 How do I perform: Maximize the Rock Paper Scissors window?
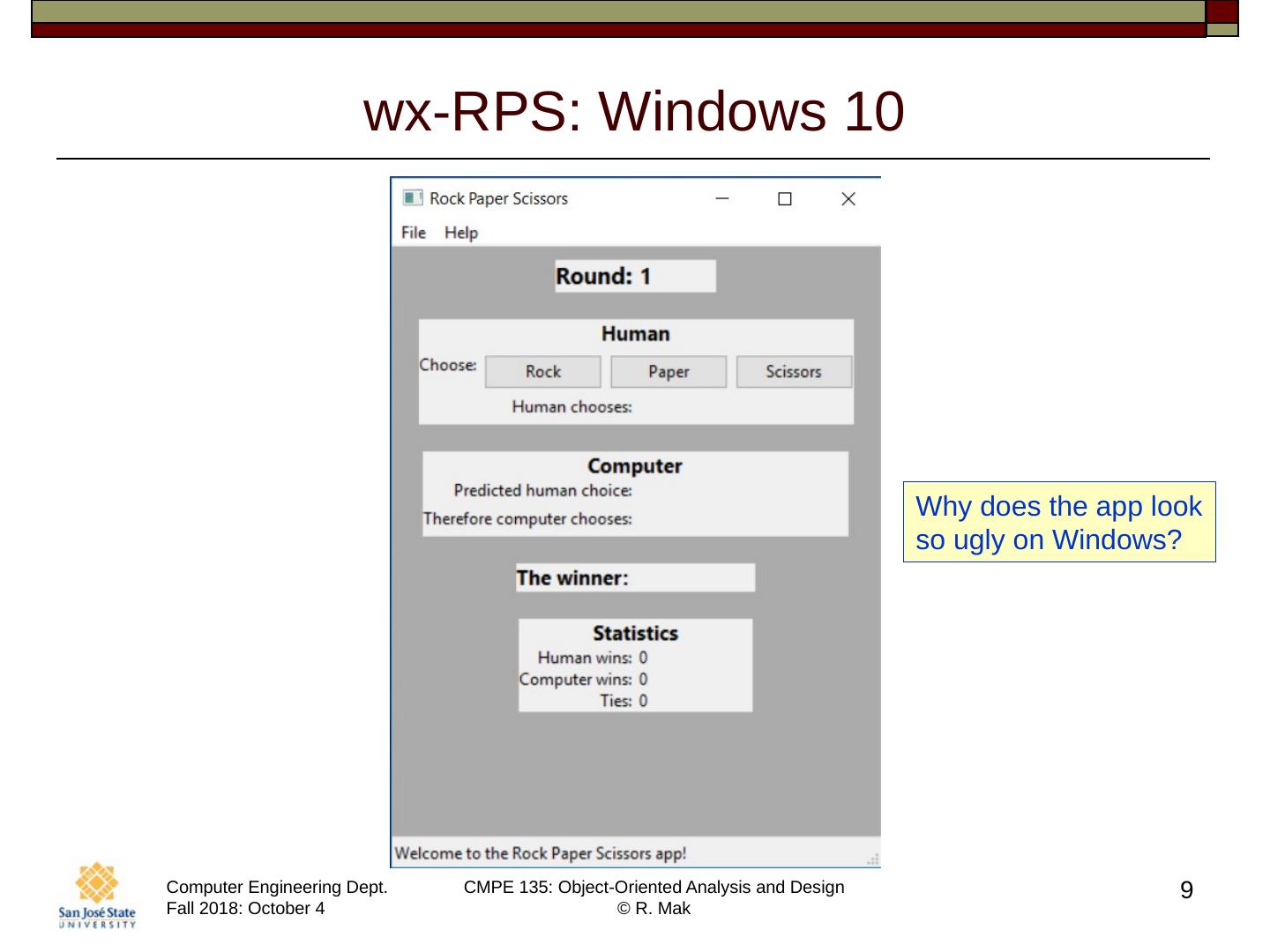[x=784, y=198]
